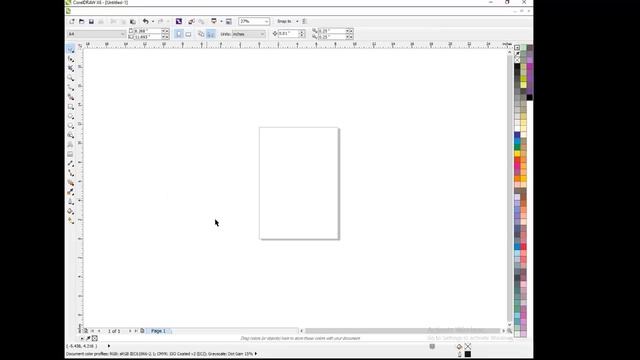Select the Shape tool
Screen dimensions: 640x360
tap(71, 59)
